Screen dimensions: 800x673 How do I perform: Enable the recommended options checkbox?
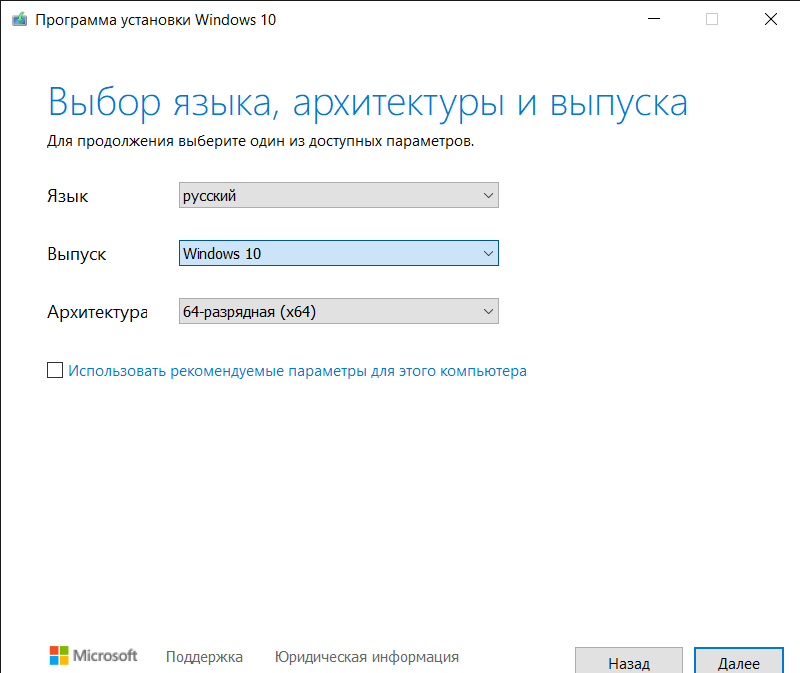click(55, 370)
